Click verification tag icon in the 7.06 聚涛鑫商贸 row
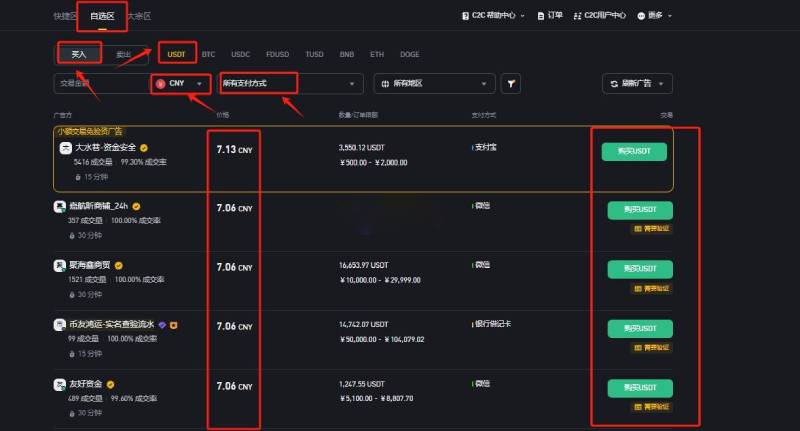The height and width of the screenshot is (431, 800). 637,289
